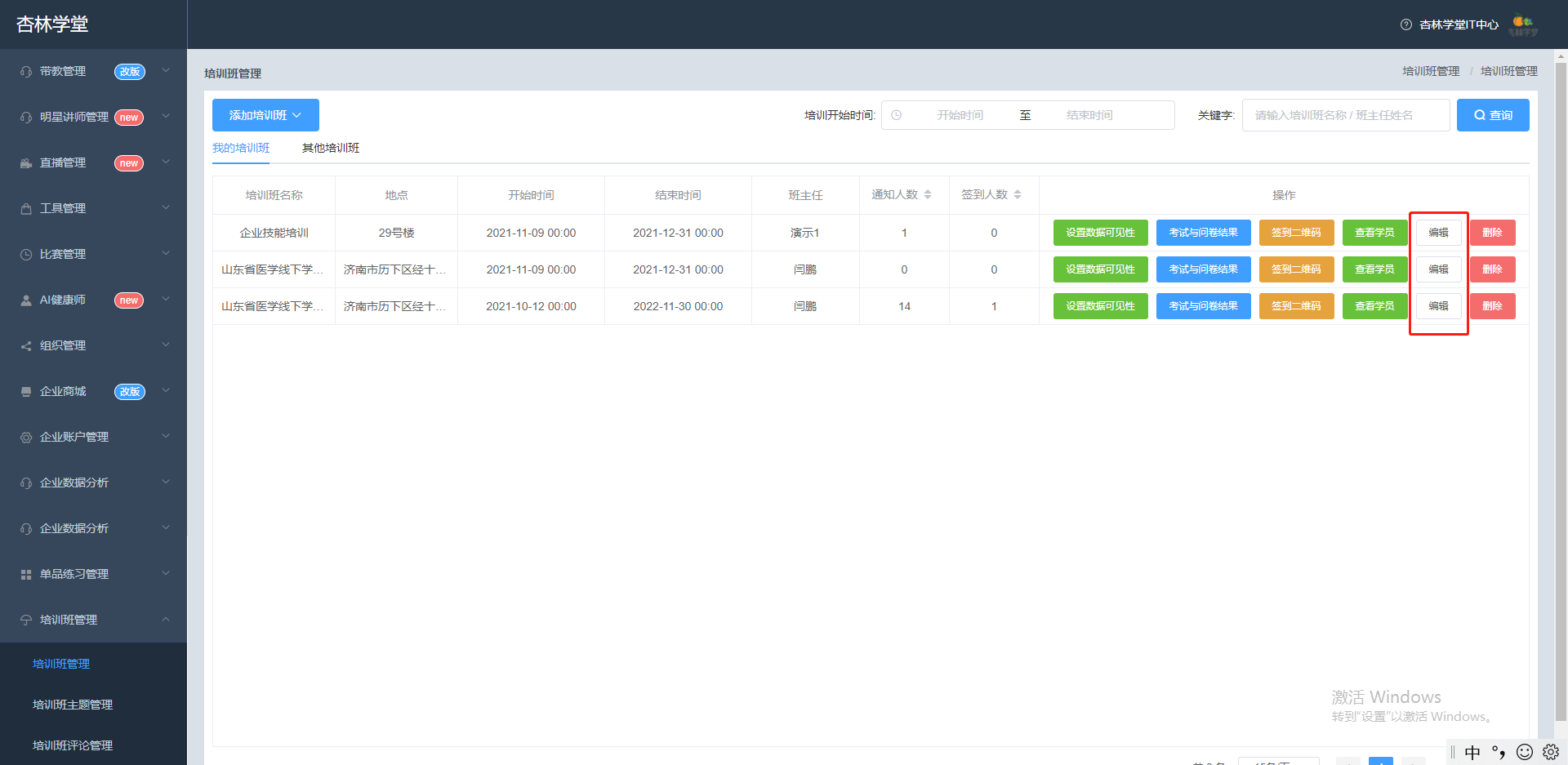Toggle the 中 input language indicator
1568x765 pixels.
(1472, 752)
